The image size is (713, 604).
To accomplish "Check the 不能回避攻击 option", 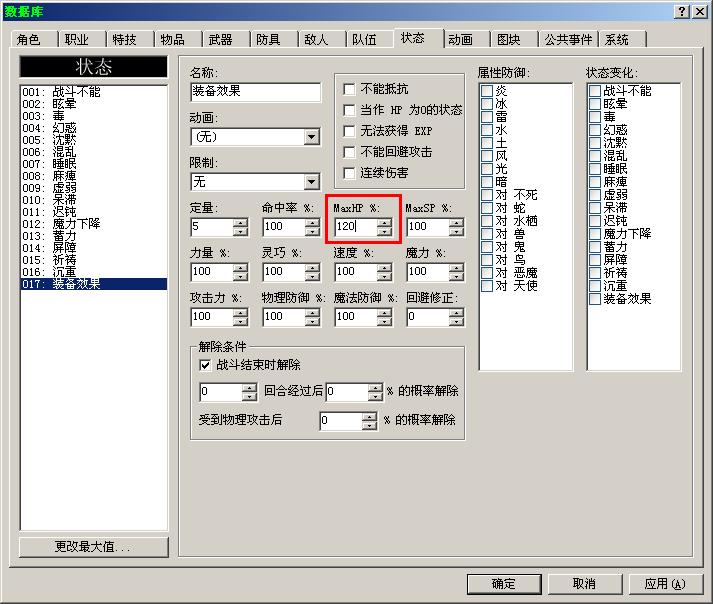I will [x=349, y=152].
